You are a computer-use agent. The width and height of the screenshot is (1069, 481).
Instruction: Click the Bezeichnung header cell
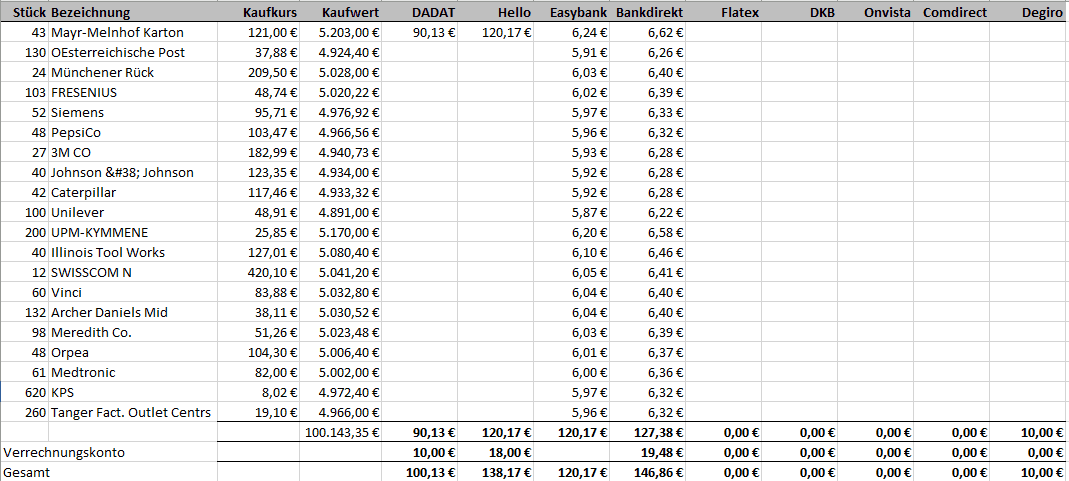click(x=133, y=12)
